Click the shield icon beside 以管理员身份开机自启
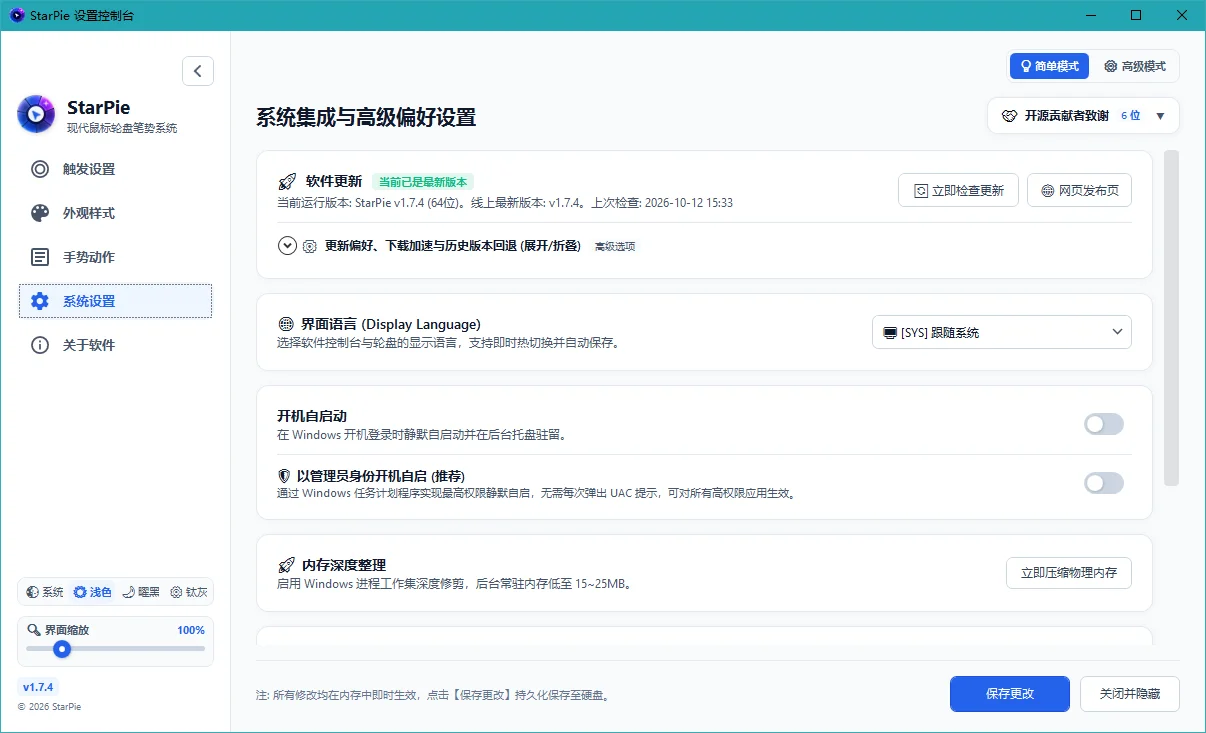This screenshot has height=733, width=1206. click(x=284, y=476)
